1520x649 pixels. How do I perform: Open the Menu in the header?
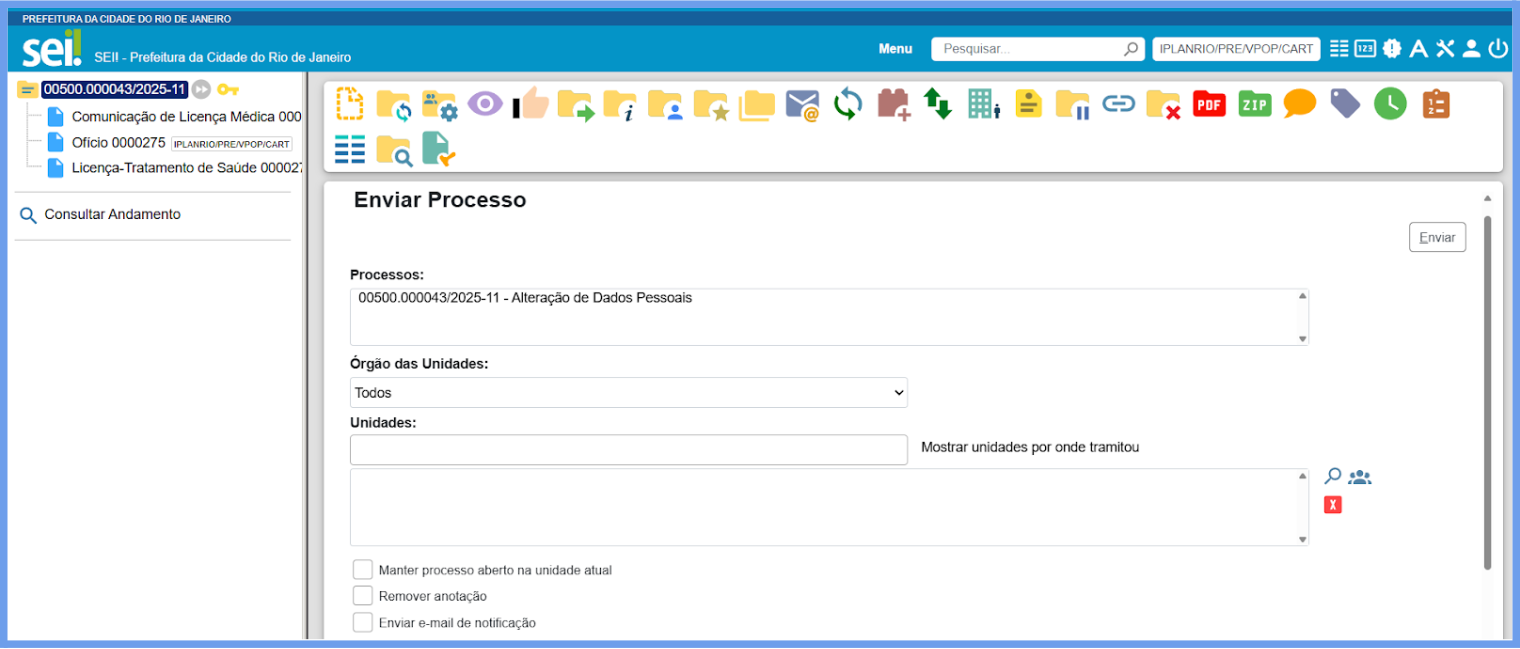coord(895,49)
